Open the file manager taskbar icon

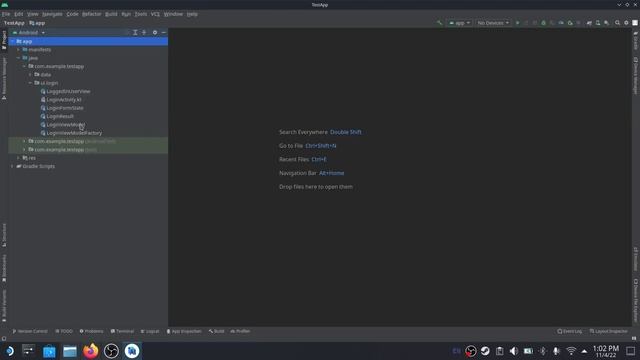pos(70,351)
